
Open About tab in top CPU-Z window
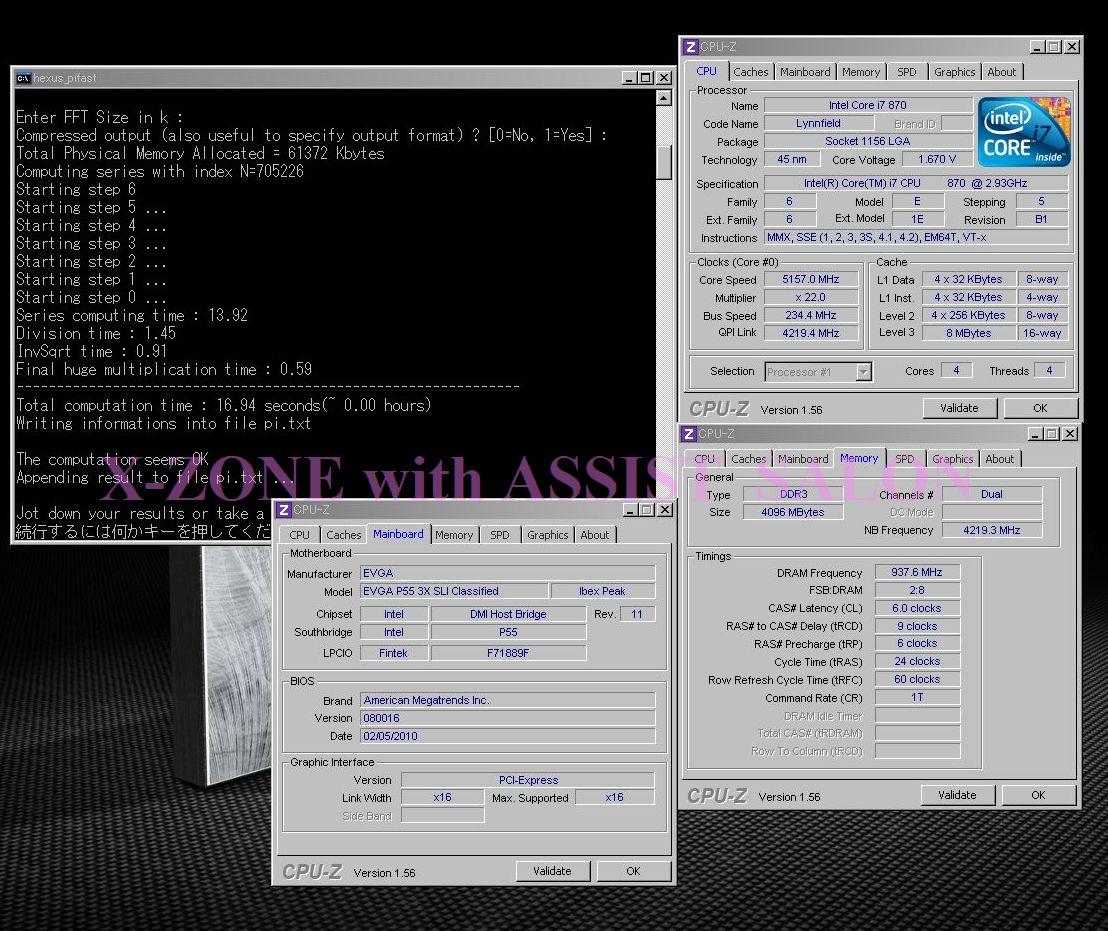tap(1001, 72)
